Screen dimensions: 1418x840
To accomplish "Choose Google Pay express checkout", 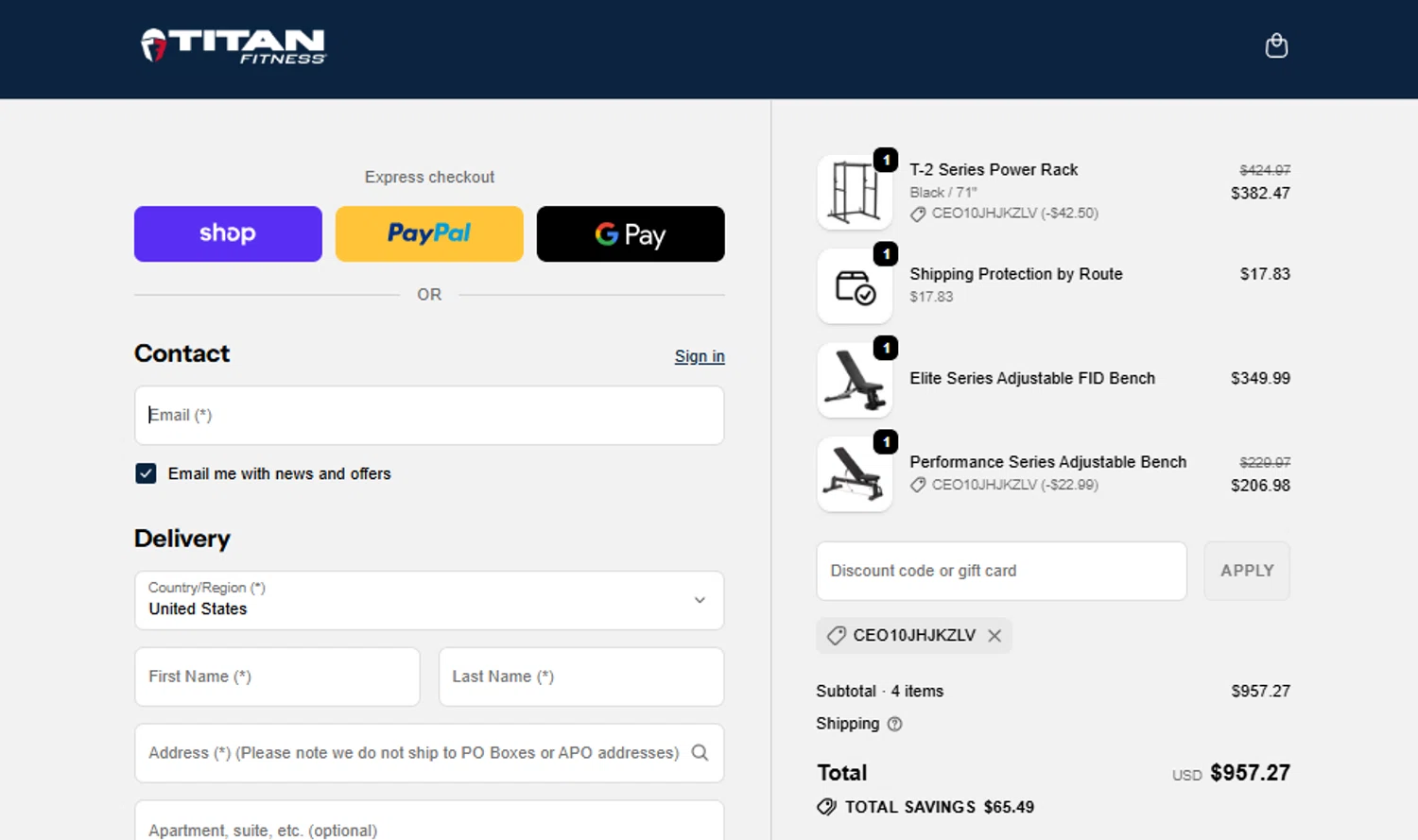I will [x=631, y=233].
